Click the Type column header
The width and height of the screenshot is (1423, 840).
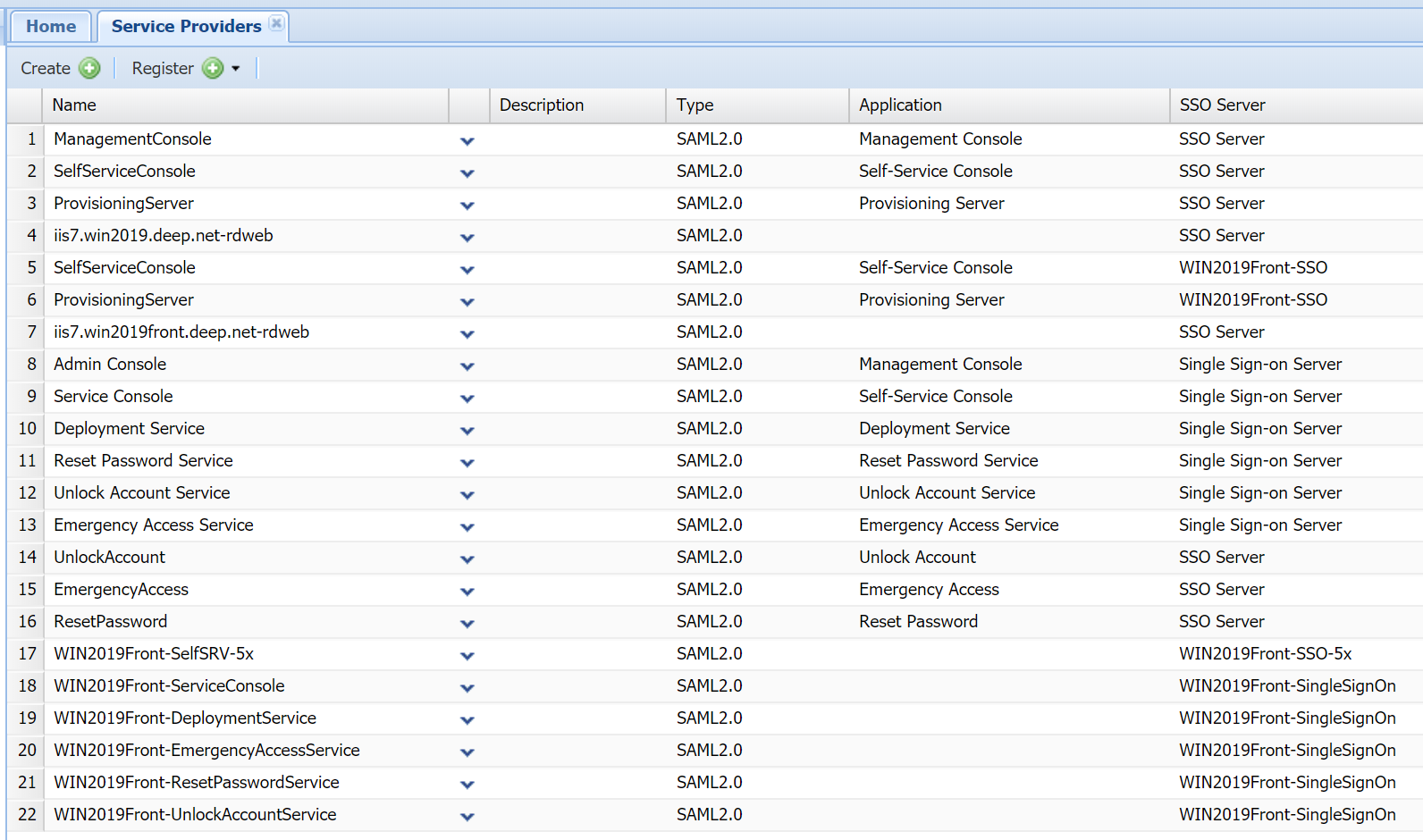[x=695, y=105]
